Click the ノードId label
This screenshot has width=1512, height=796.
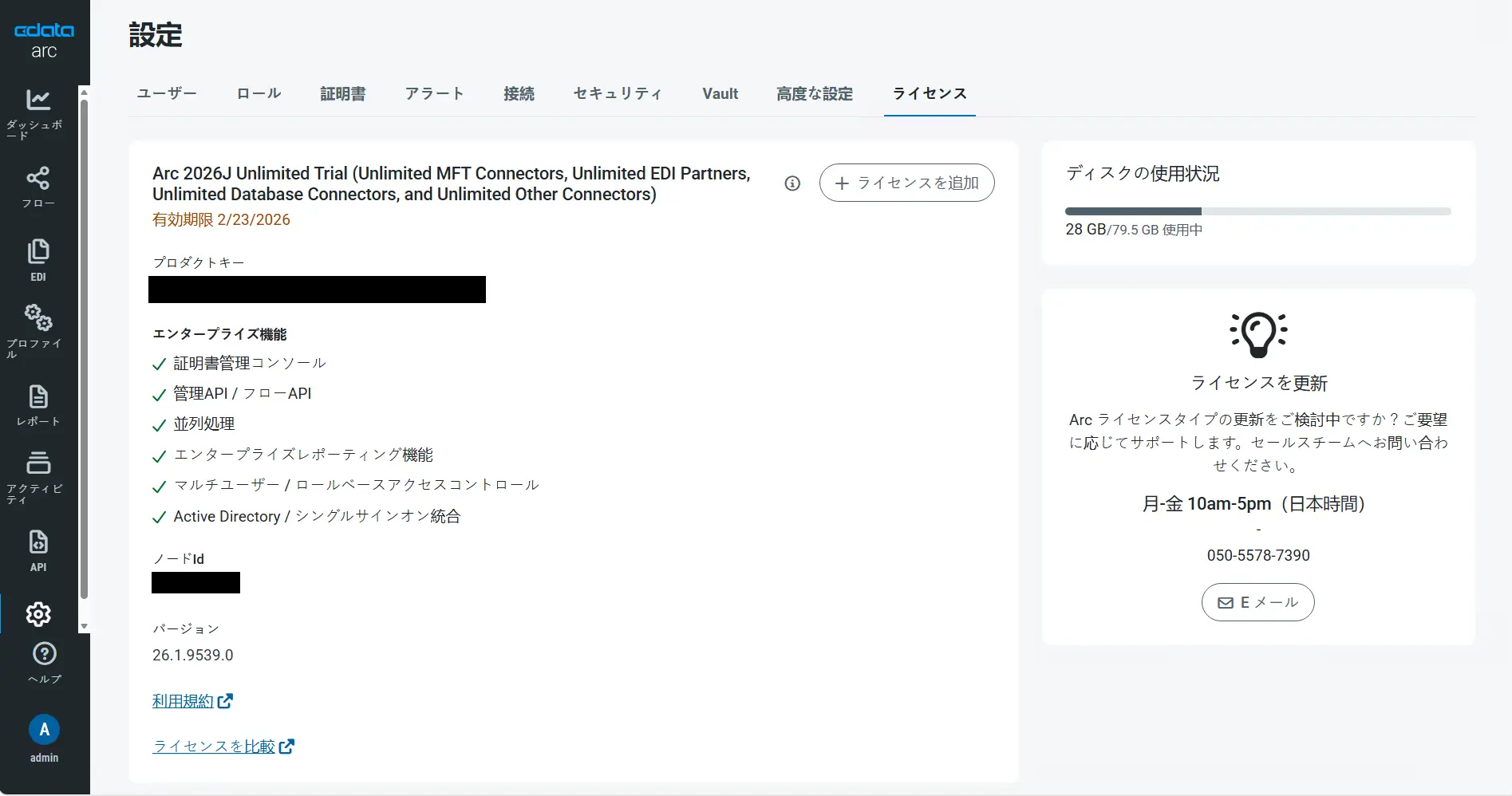click(178, 559)
